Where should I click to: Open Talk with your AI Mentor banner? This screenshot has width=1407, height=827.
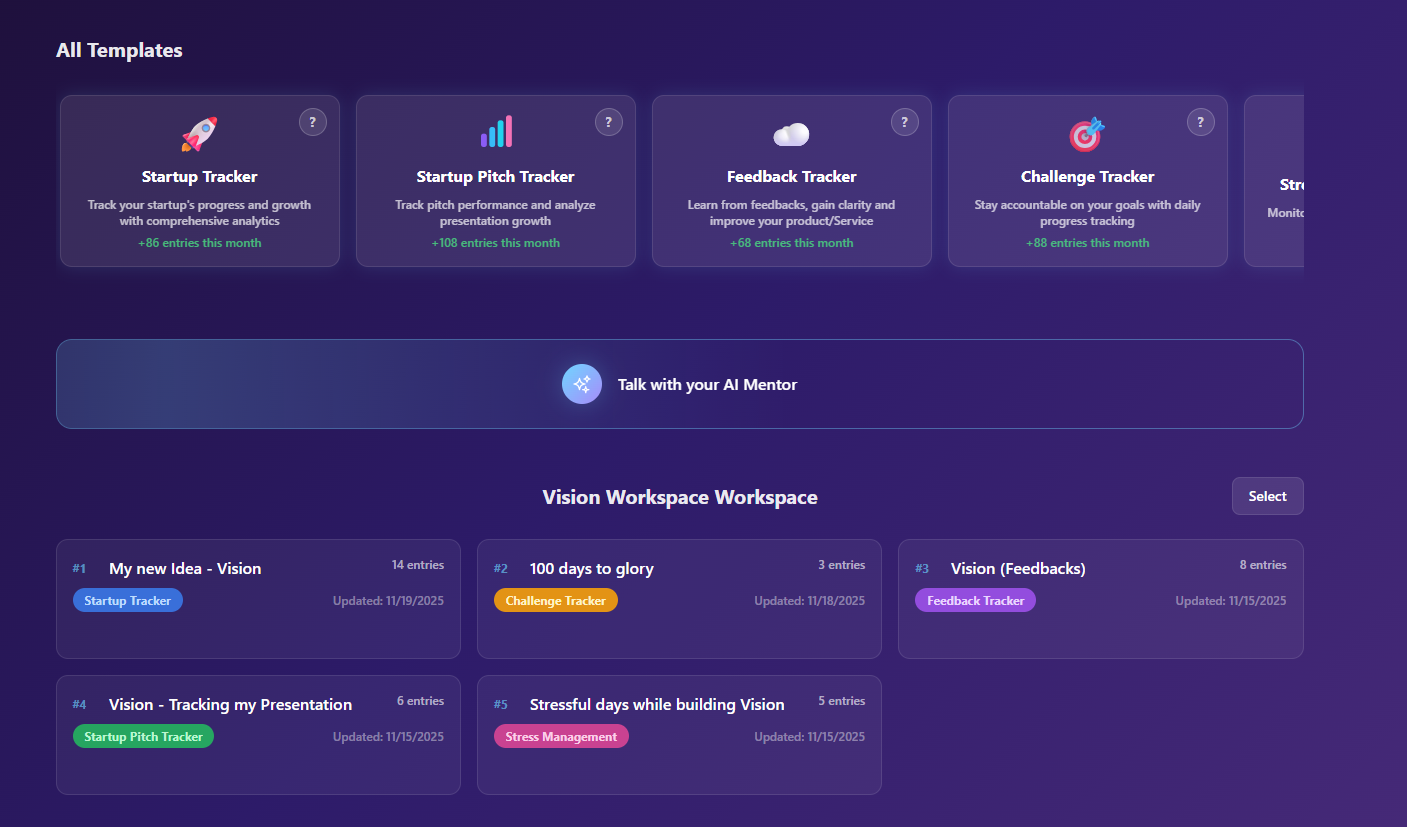[x=707, y=385]
